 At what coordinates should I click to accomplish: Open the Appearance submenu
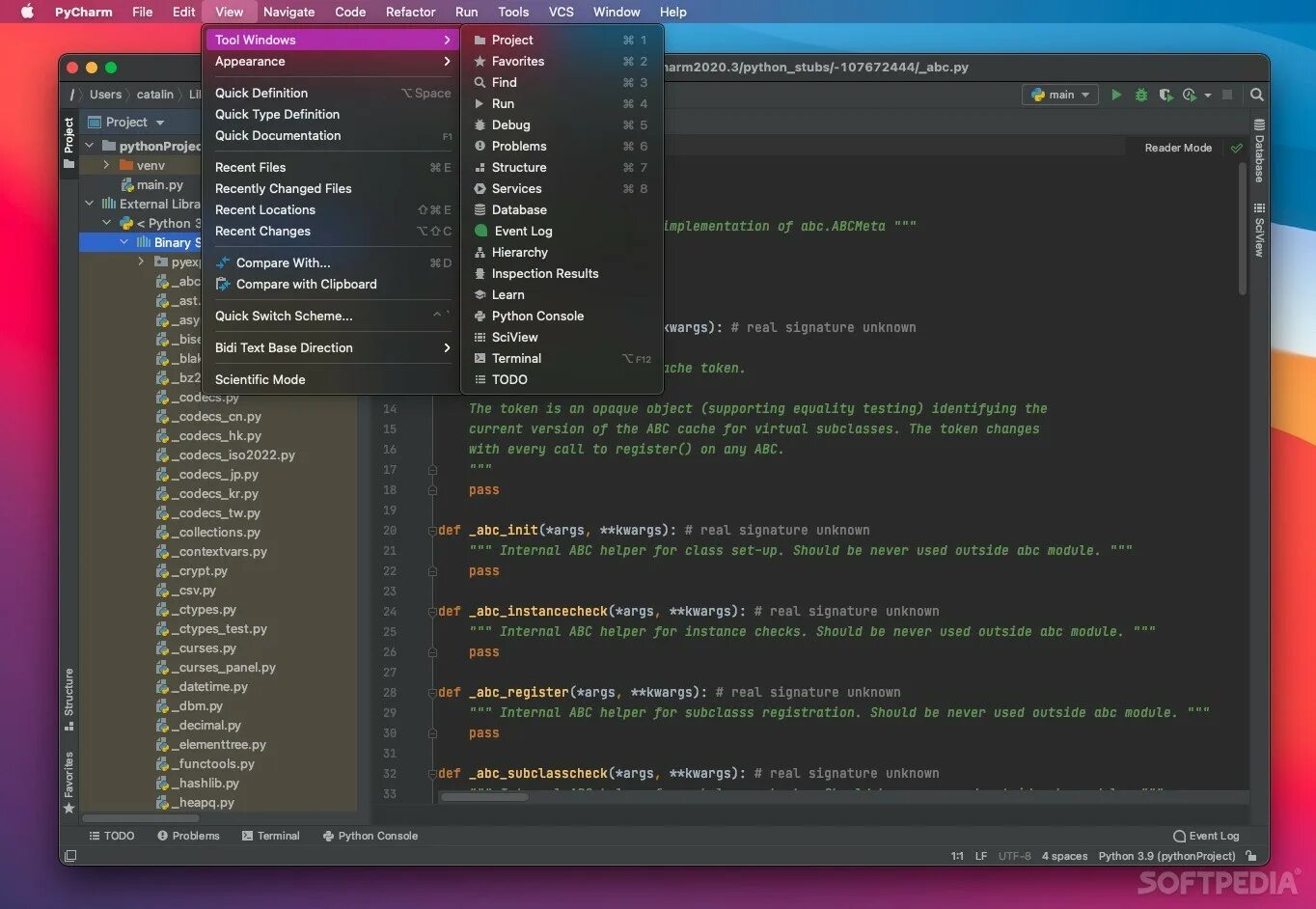332,61
